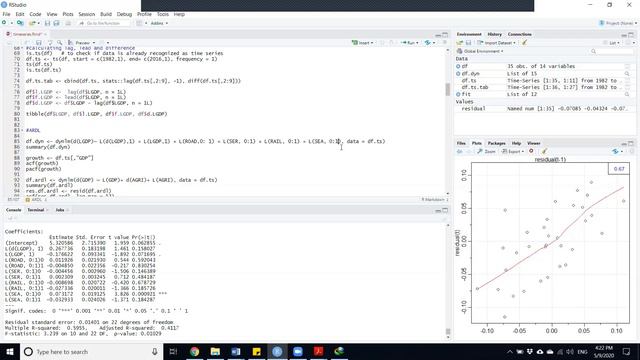Switch to the Jobs tab
The image size is (640, 360).
pos(60,210)
